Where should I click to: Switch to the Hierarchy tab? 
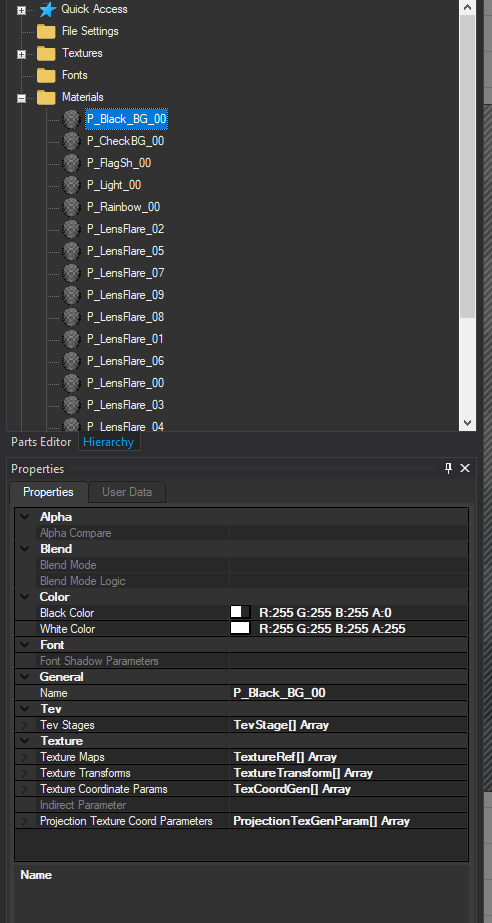(x=108, y=442)
